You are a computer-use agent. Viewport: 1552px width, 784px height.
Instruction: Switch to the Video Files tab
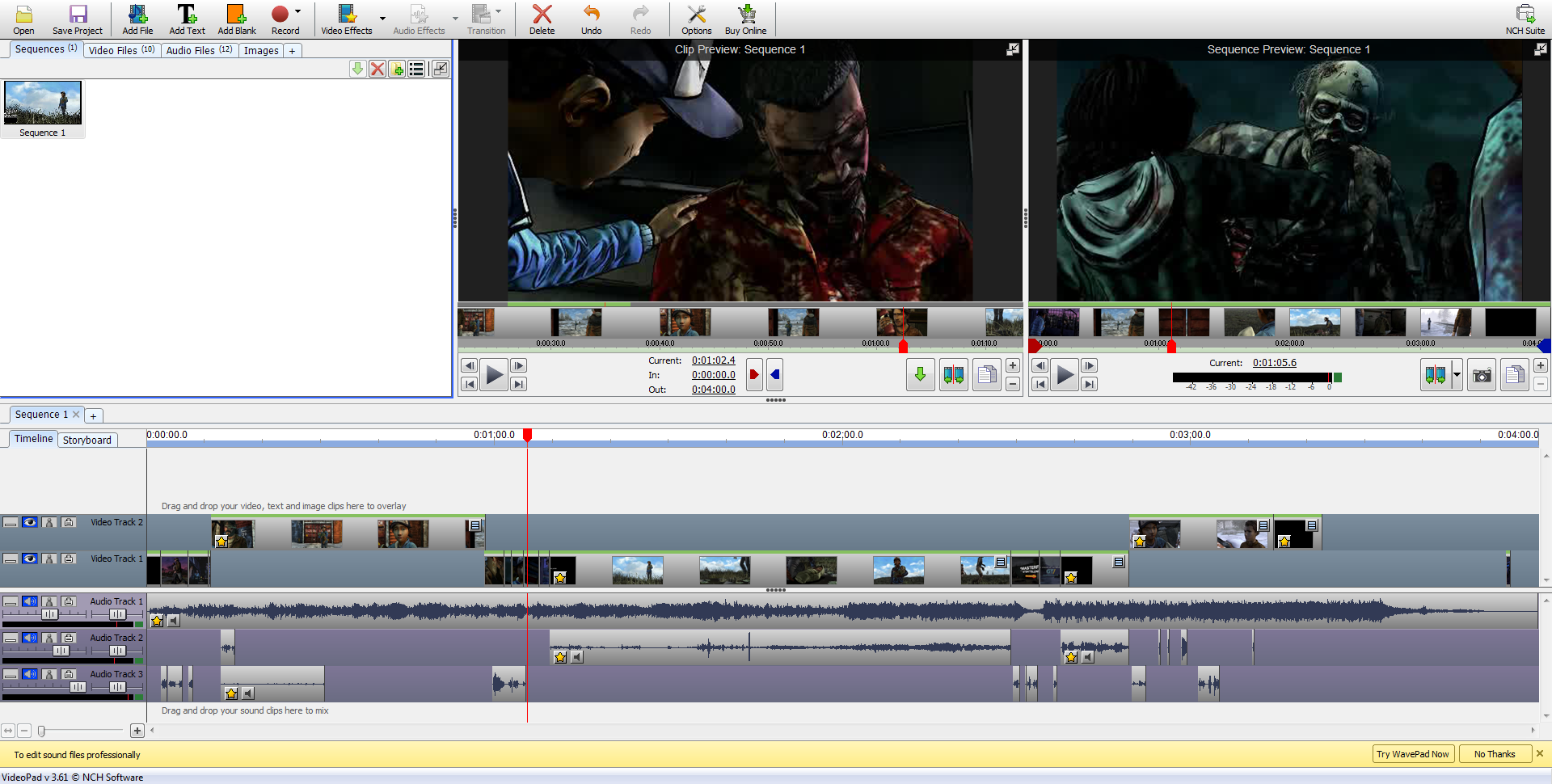(121, 50)
